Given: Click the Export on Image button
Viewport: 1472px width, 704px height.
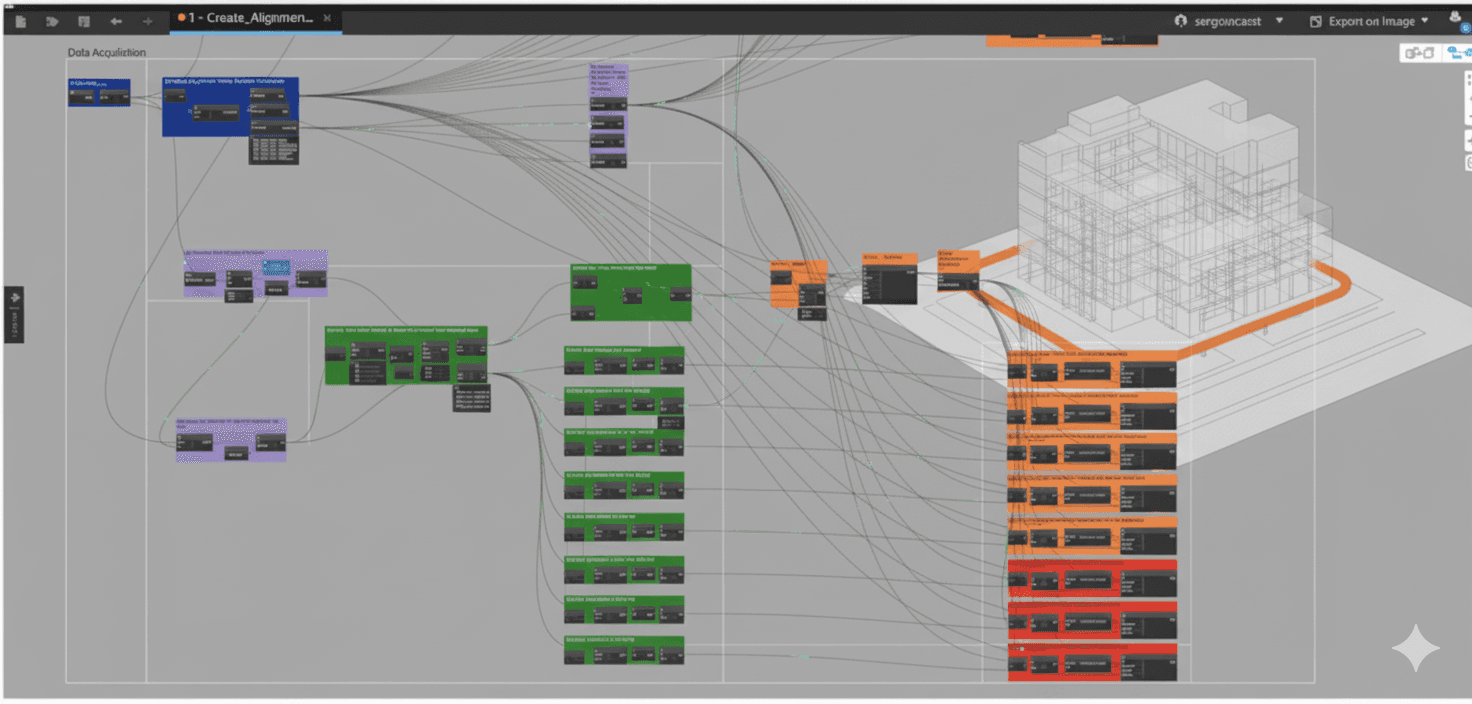Looking at the screenshot, I should [x=1373, y=20].
